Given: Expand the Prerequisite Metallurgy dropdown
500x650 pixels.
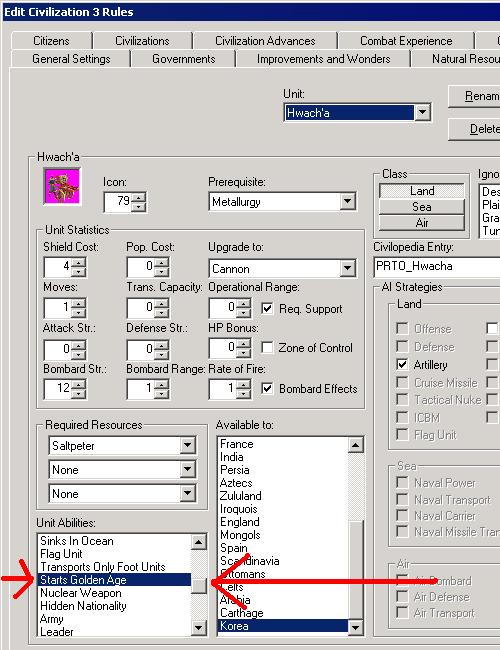Looking at the screenshot, I should pyautogui.click(x=347, y=202).
